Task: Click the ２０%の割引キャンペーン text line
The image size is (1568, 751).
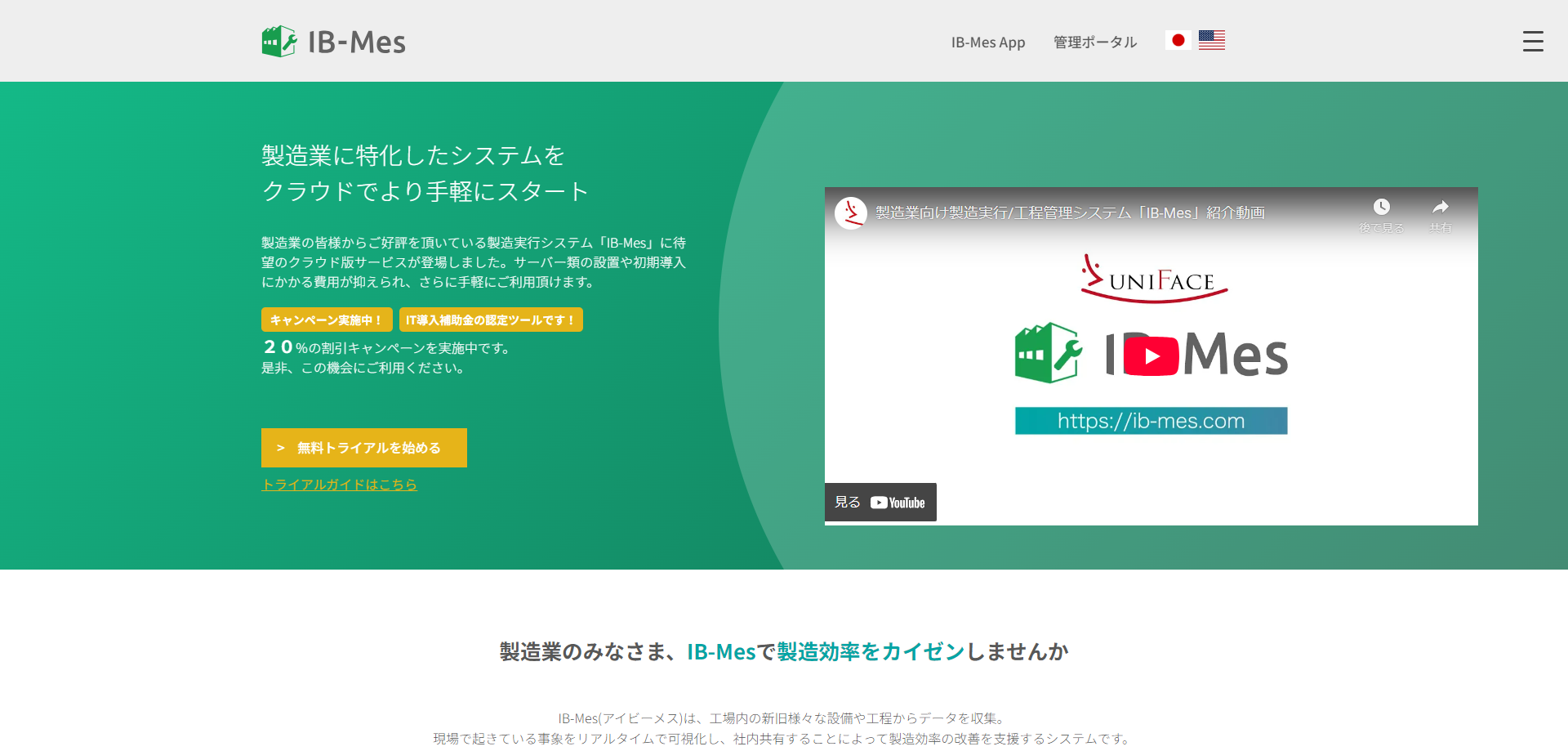Action: [388, 347]
